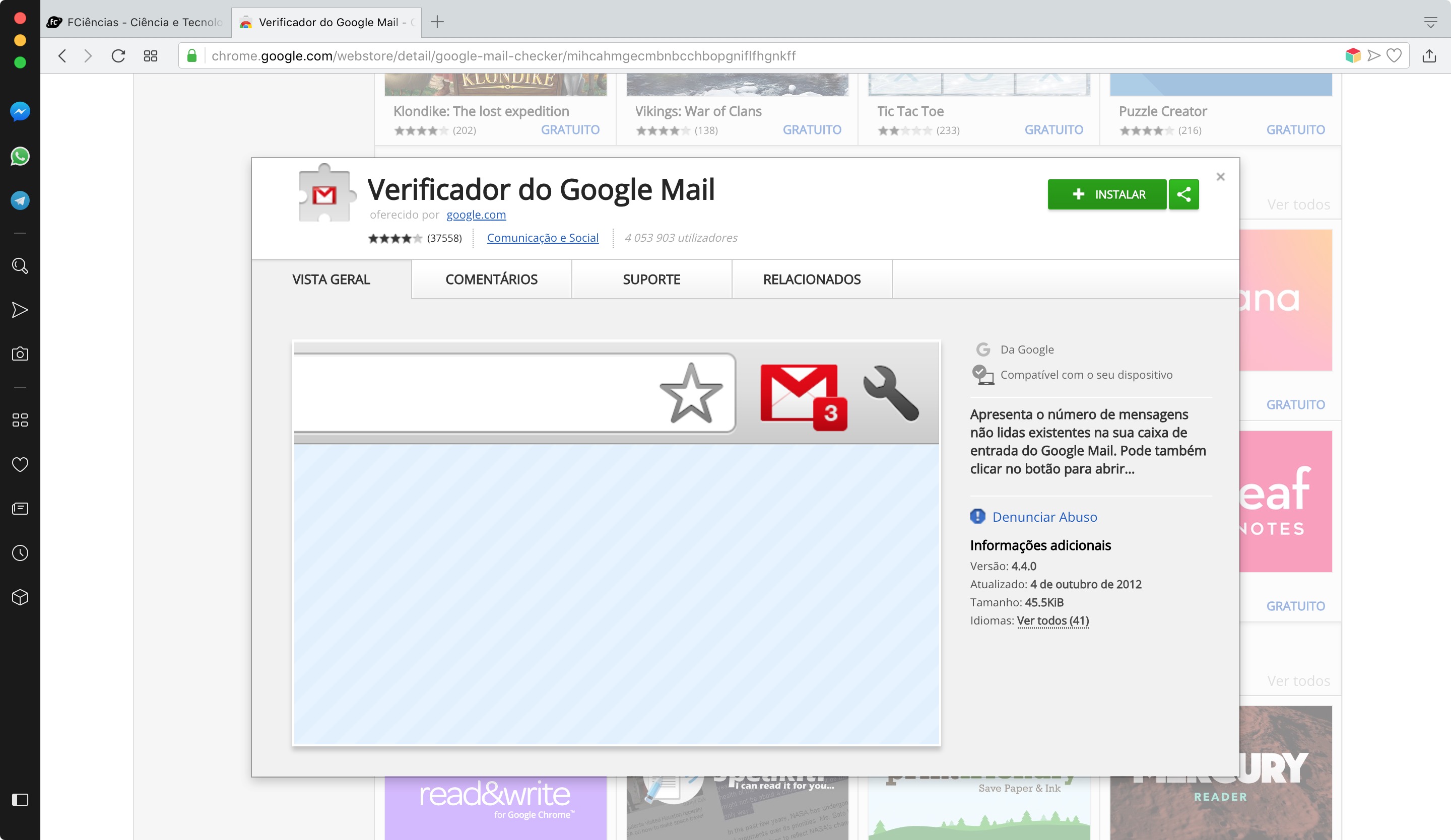
Task: Click the green INSTALAR button
Action: click(x=1107, y=194)
